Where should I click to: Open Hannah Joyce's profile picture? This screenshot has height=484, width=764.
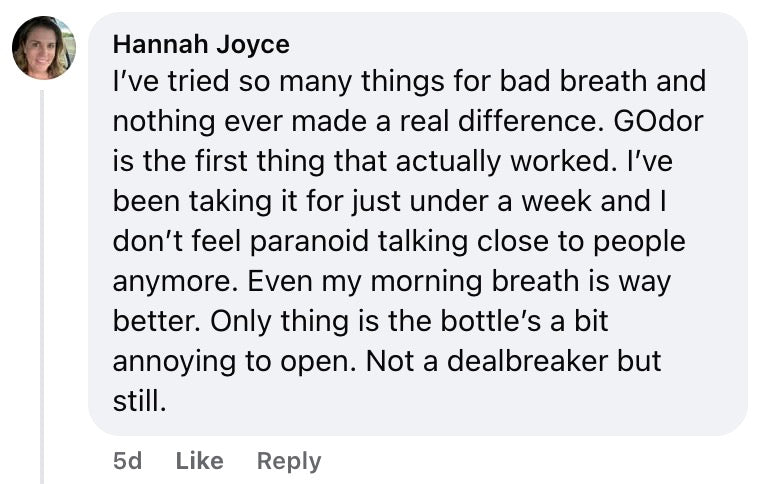tap(44, 48)
